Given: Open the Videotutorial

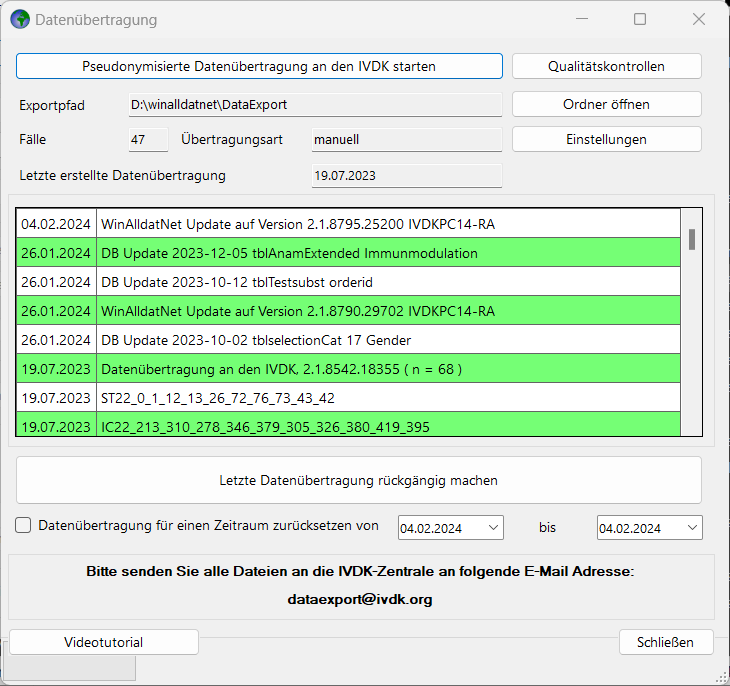Looking at the screenshot, I should coord(103,642).
